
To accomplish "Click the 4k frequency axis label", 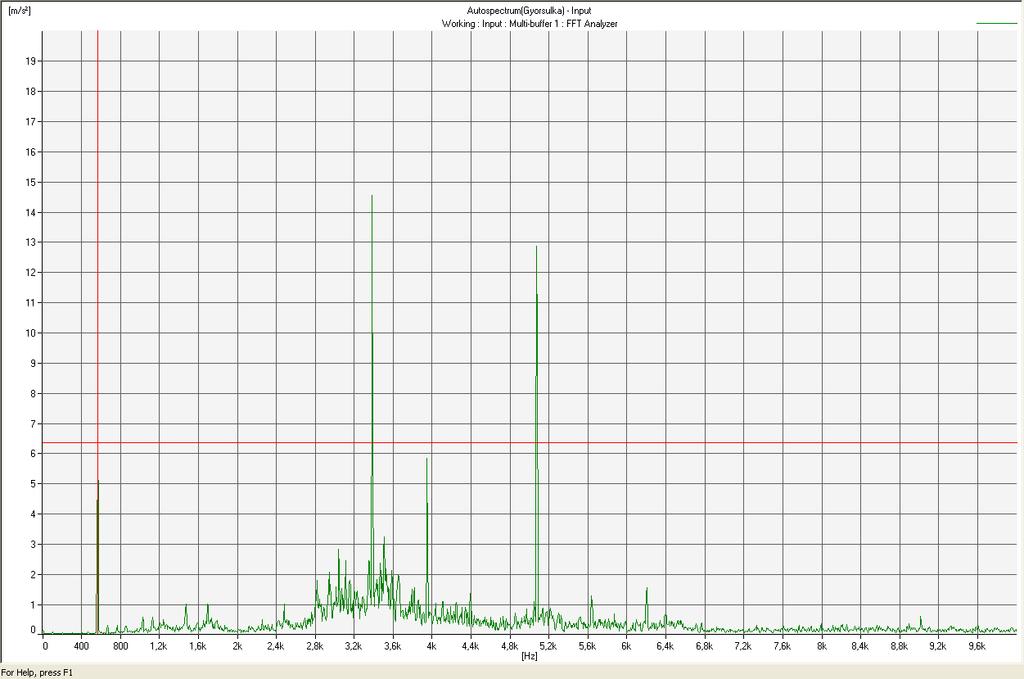I will (x=431, y=646).
